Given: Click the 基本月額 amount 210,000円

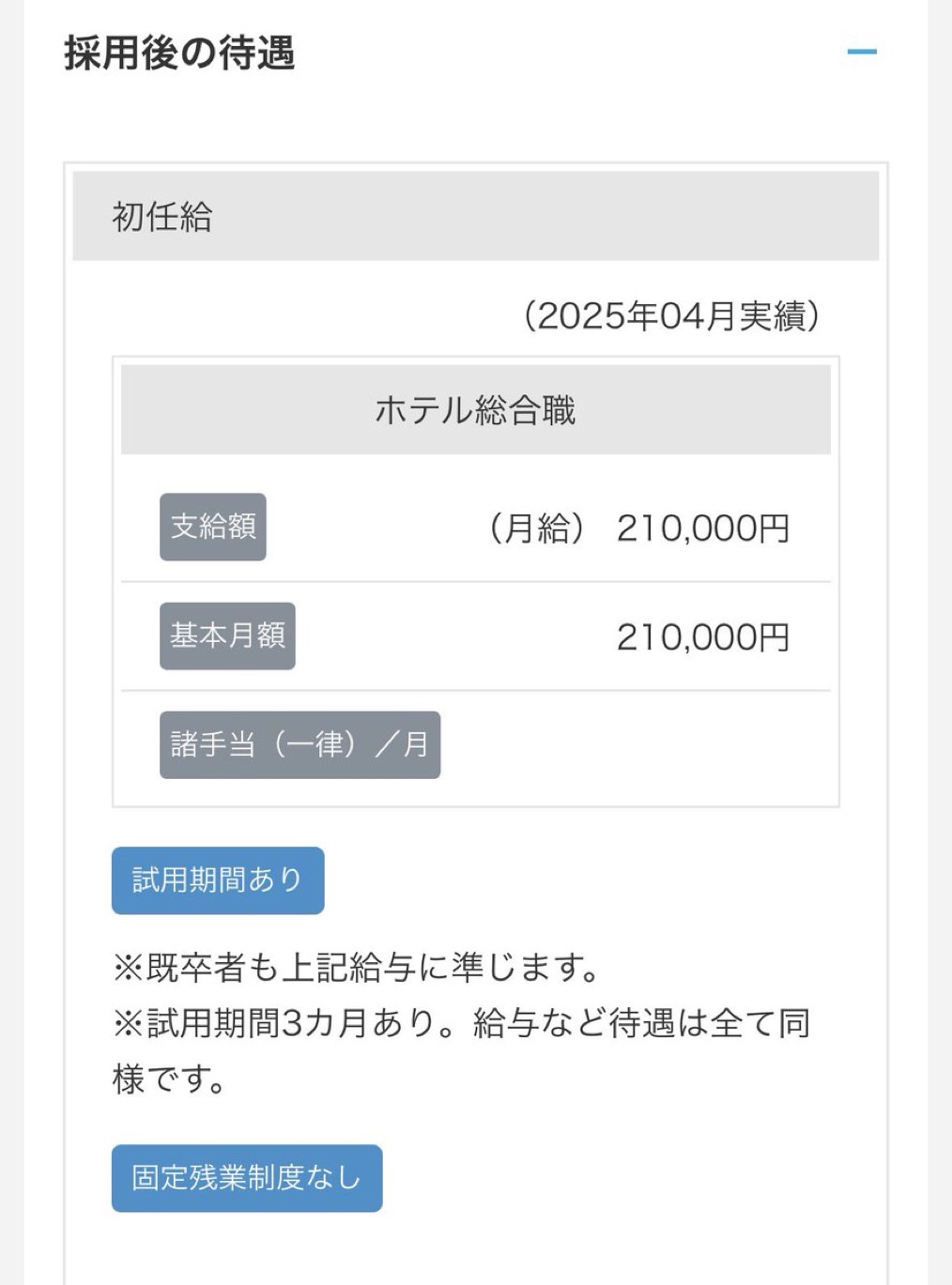Looking at the screenshot, I should coord(703,637).
